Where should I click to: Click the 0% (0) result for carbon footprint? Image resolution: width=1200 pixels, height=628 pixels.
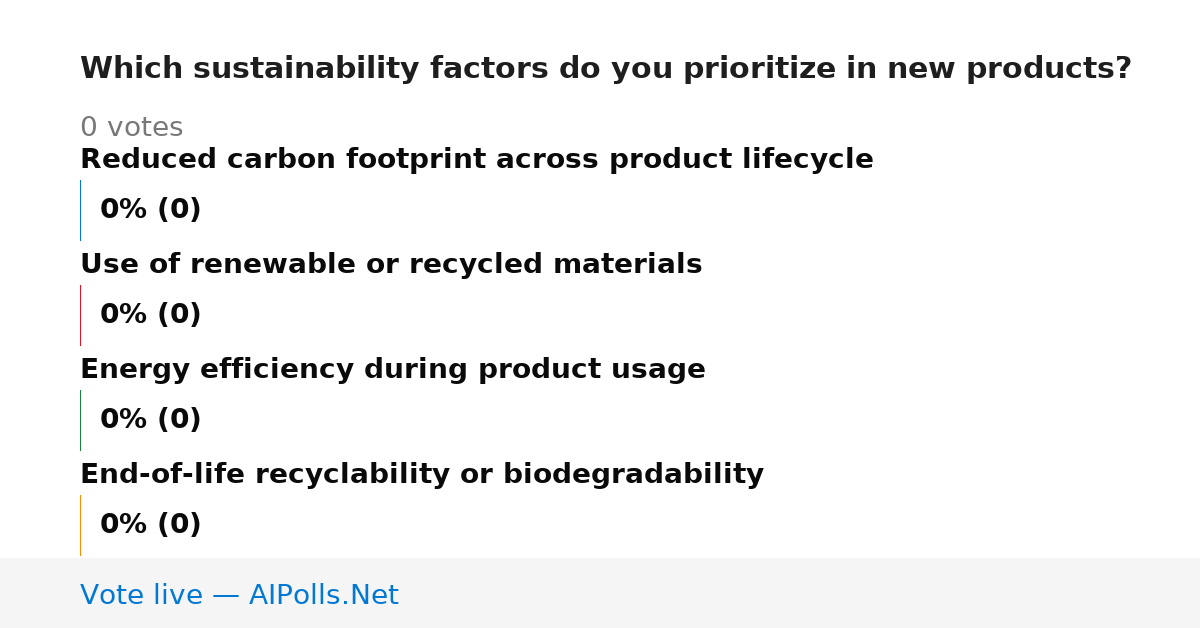(x=151, y=210)
